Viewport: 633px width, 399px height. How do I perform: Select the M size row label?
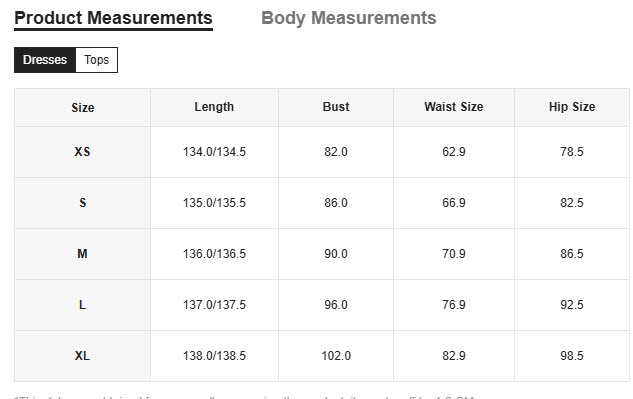82,254
